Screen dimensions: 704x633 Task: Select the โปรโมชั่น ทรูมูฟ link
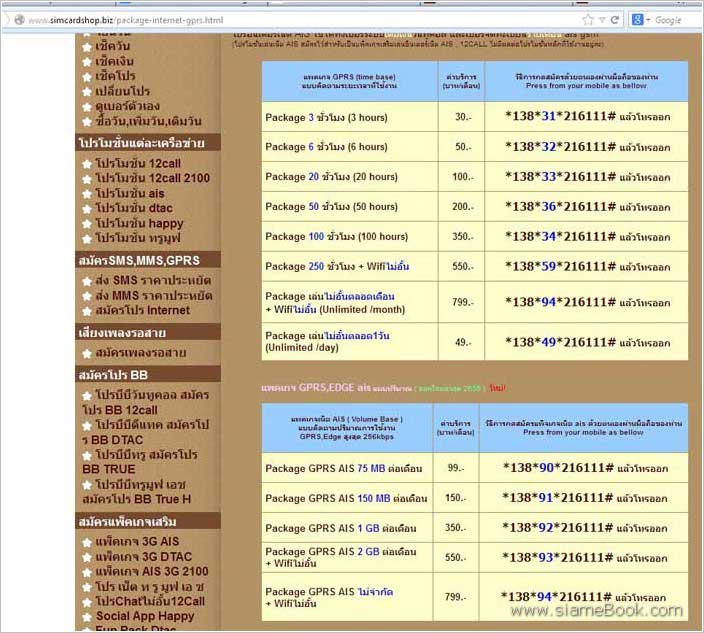[138, 238]
